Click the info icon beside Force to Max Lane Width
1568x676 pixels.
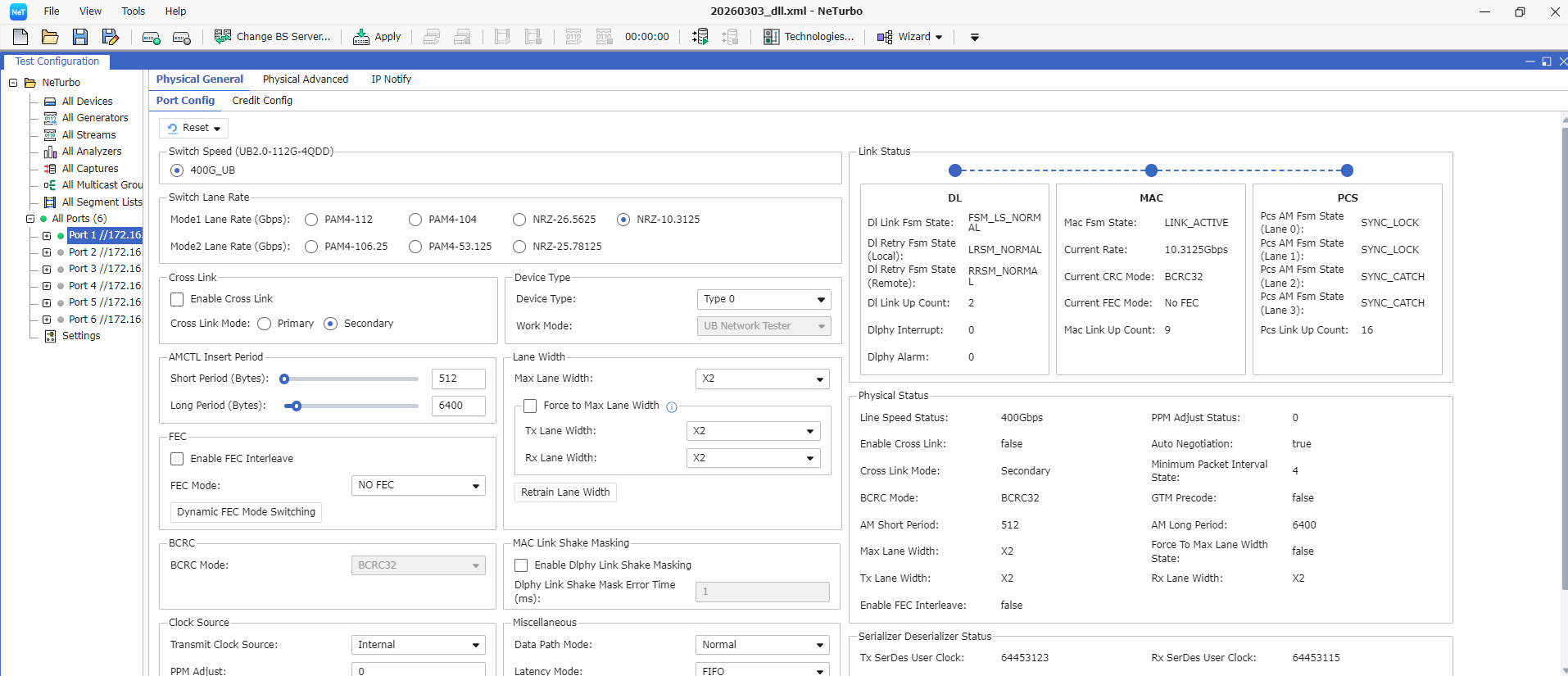click(672, 406)
